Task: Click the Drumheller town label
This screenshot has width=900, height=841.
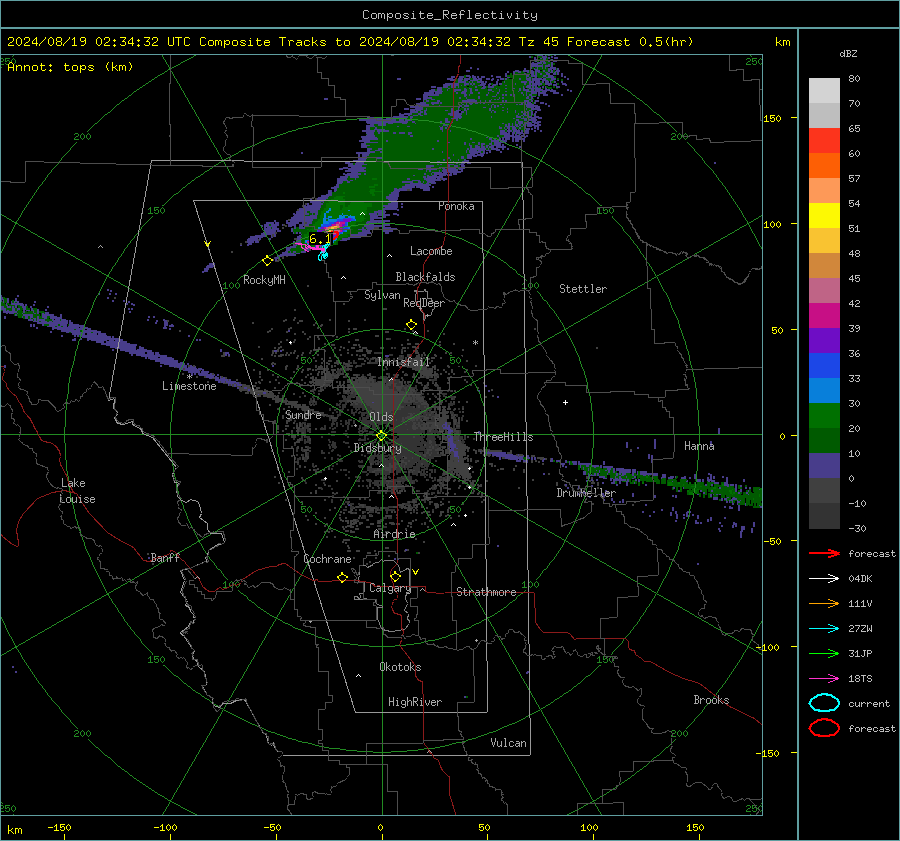Action: click(586, 493)
